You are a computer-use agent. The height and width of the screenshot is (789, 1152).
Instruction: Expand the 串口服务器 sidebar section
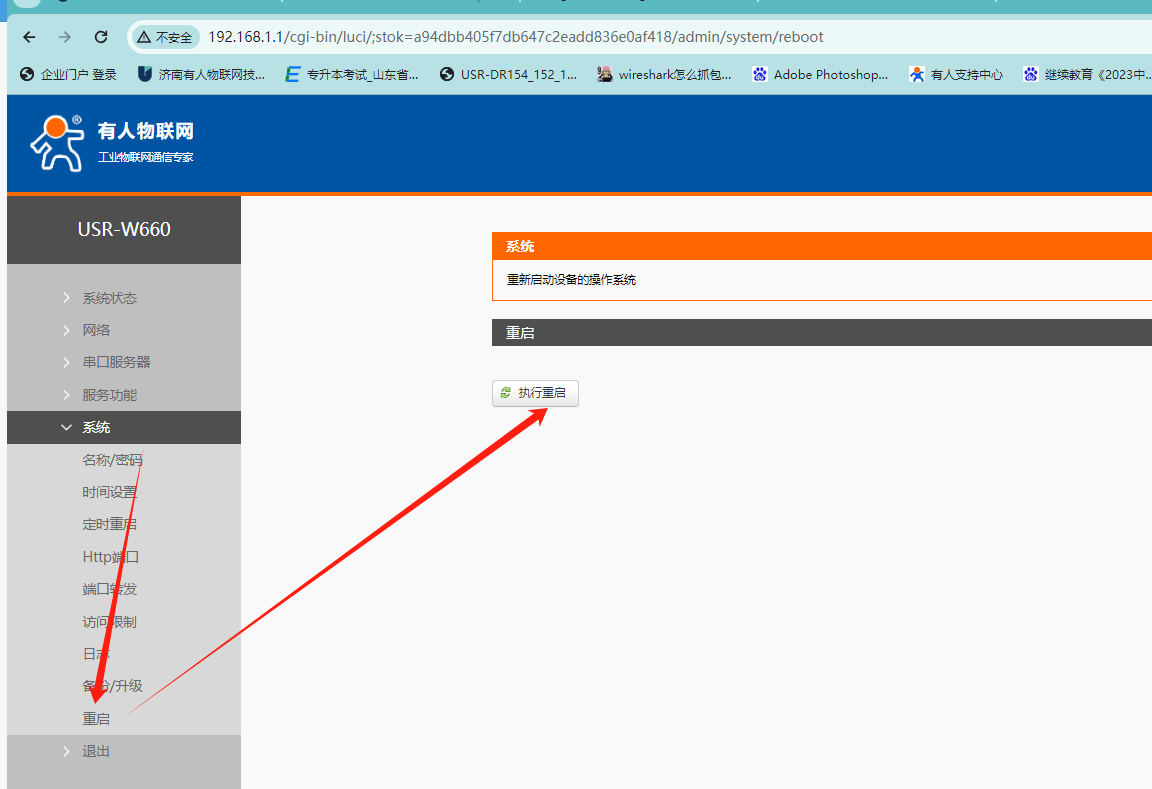(116, 362)
